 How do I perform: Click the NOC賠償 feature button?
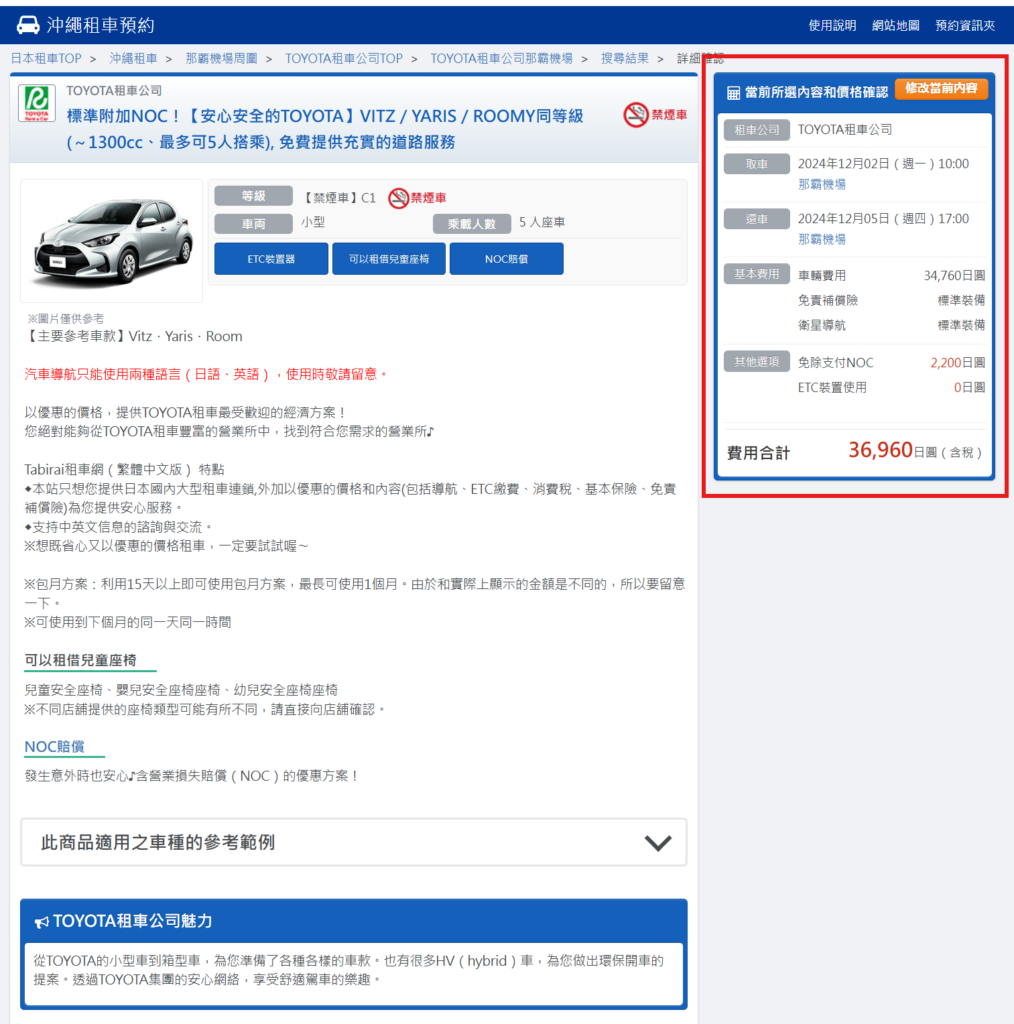click(506, 259)
